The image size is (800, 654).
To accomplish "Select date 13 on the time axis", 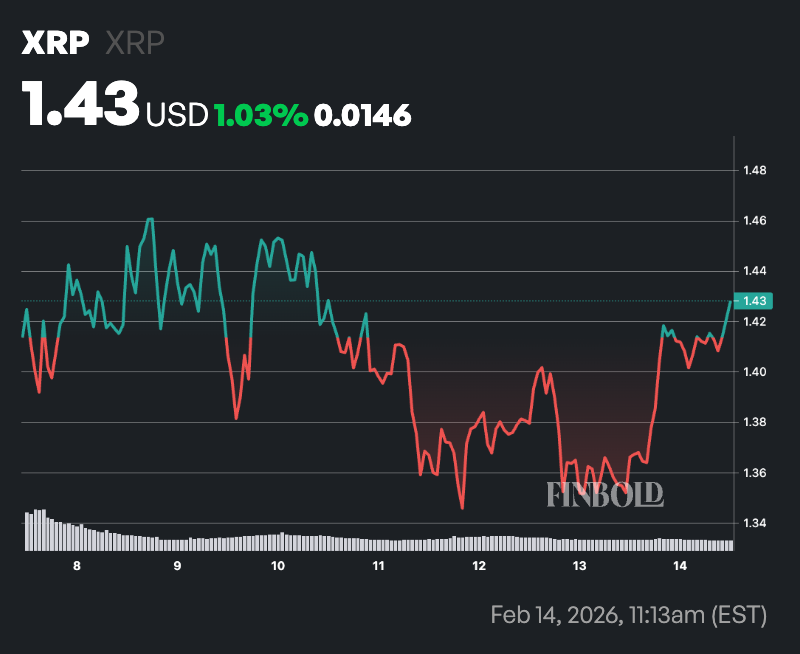I will tap(579, 567).
